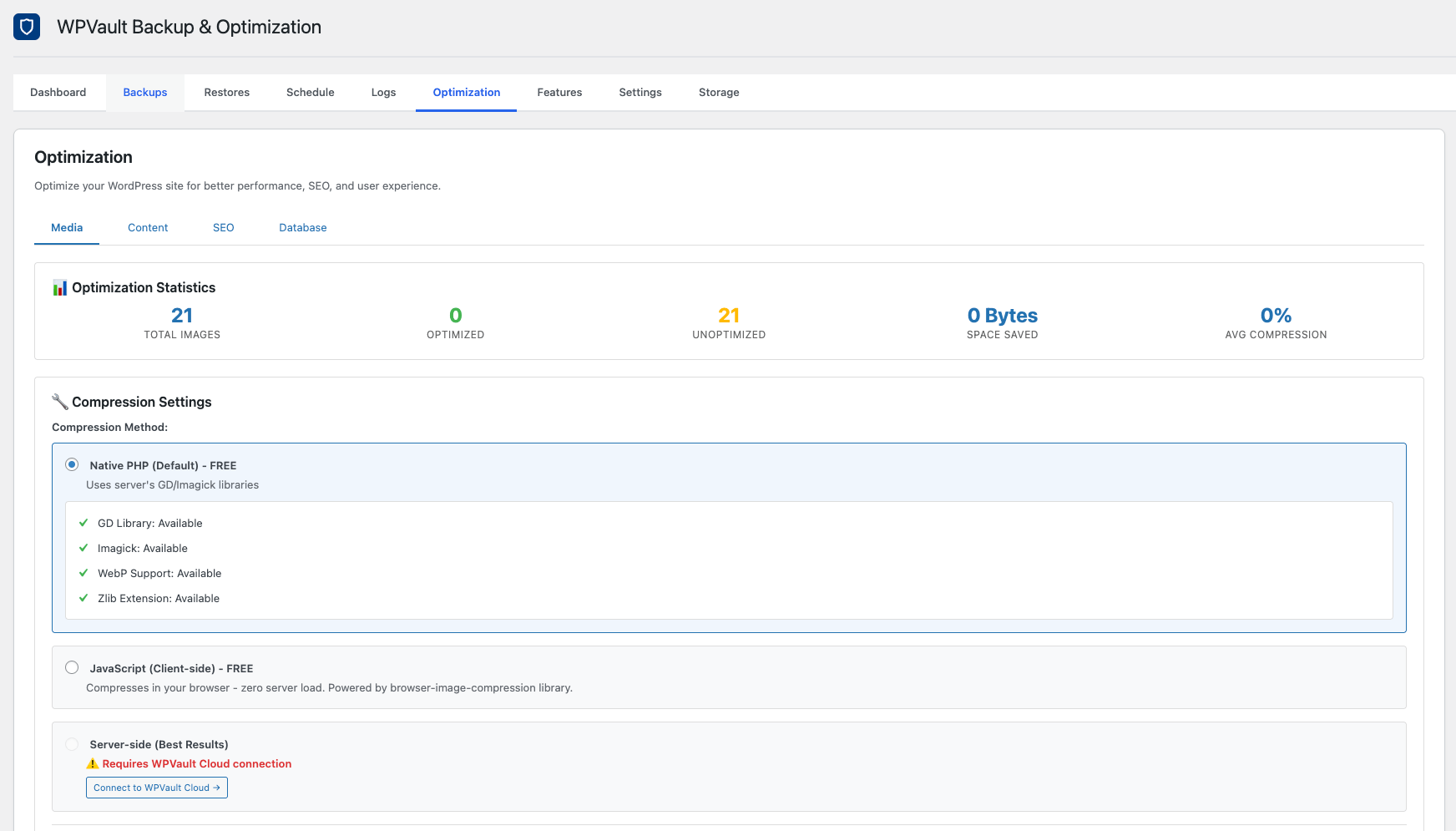View the Logs tab

click(x=384, y=93)
